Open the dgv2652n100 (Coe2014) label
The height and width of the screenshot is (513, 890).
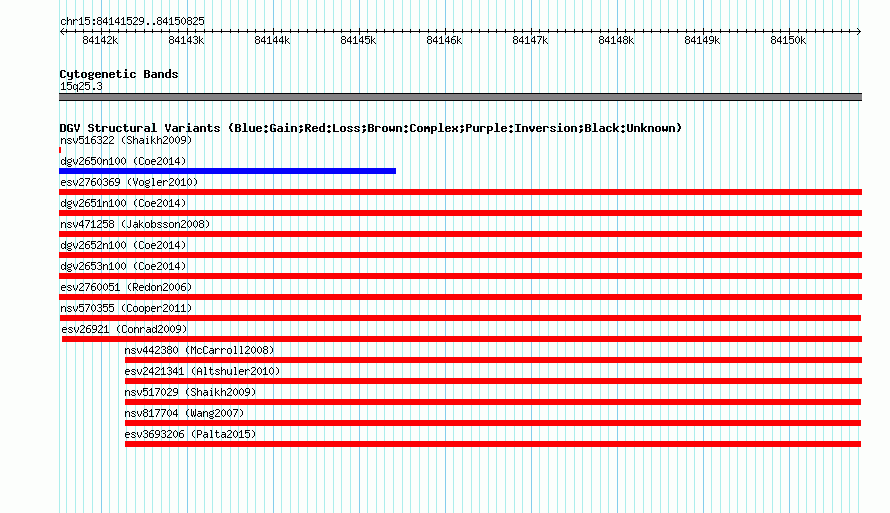(x=123, y=245)
